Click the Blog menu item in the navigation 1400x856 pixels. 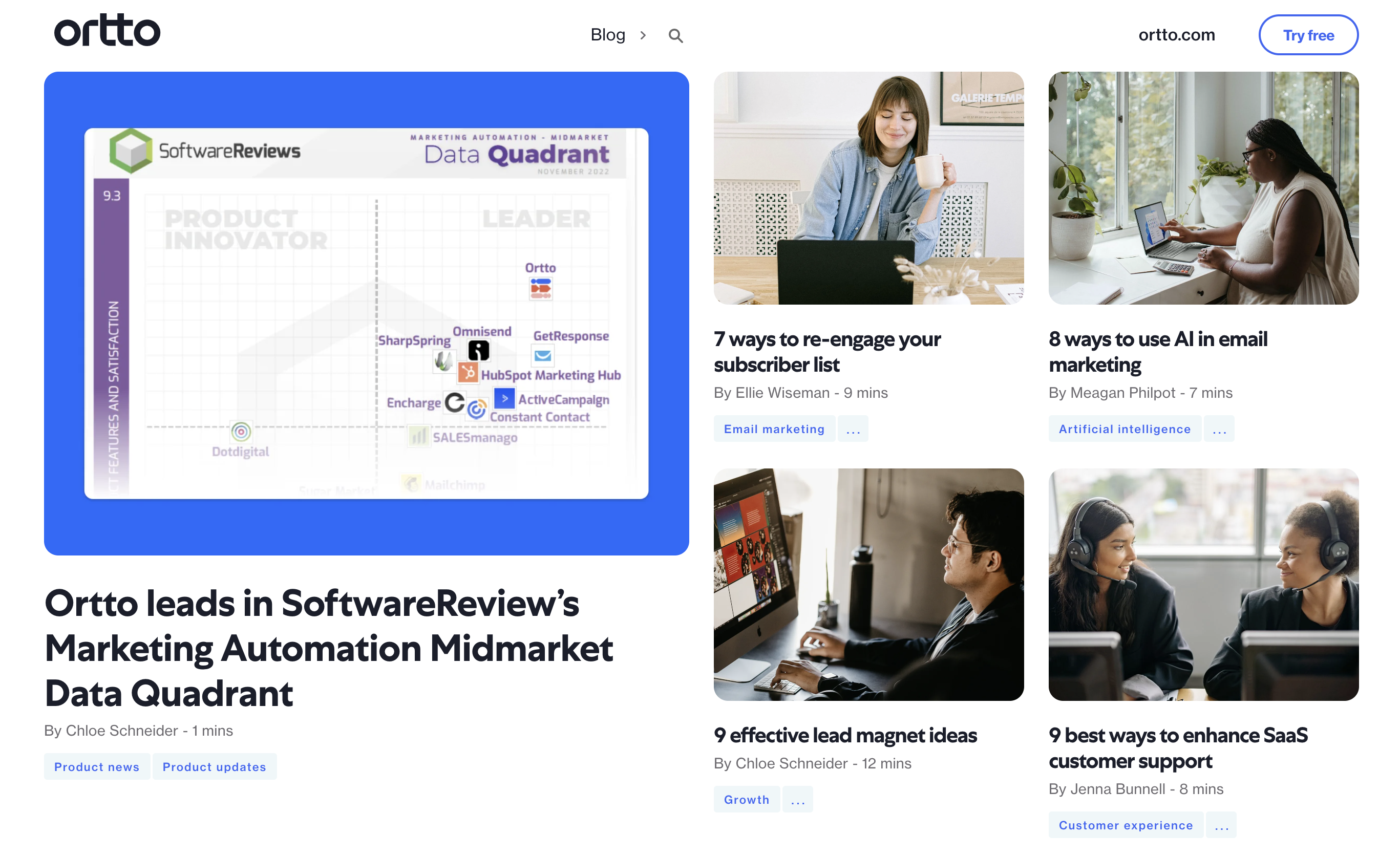(606, 35)
